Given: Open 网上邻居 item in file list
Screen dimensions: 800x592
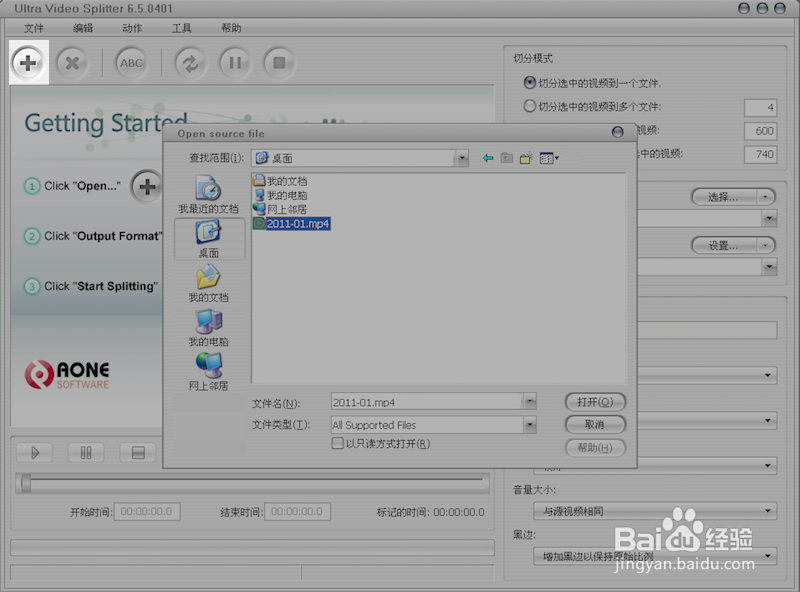Looking at the screenshot, I should tap(280, 209).
